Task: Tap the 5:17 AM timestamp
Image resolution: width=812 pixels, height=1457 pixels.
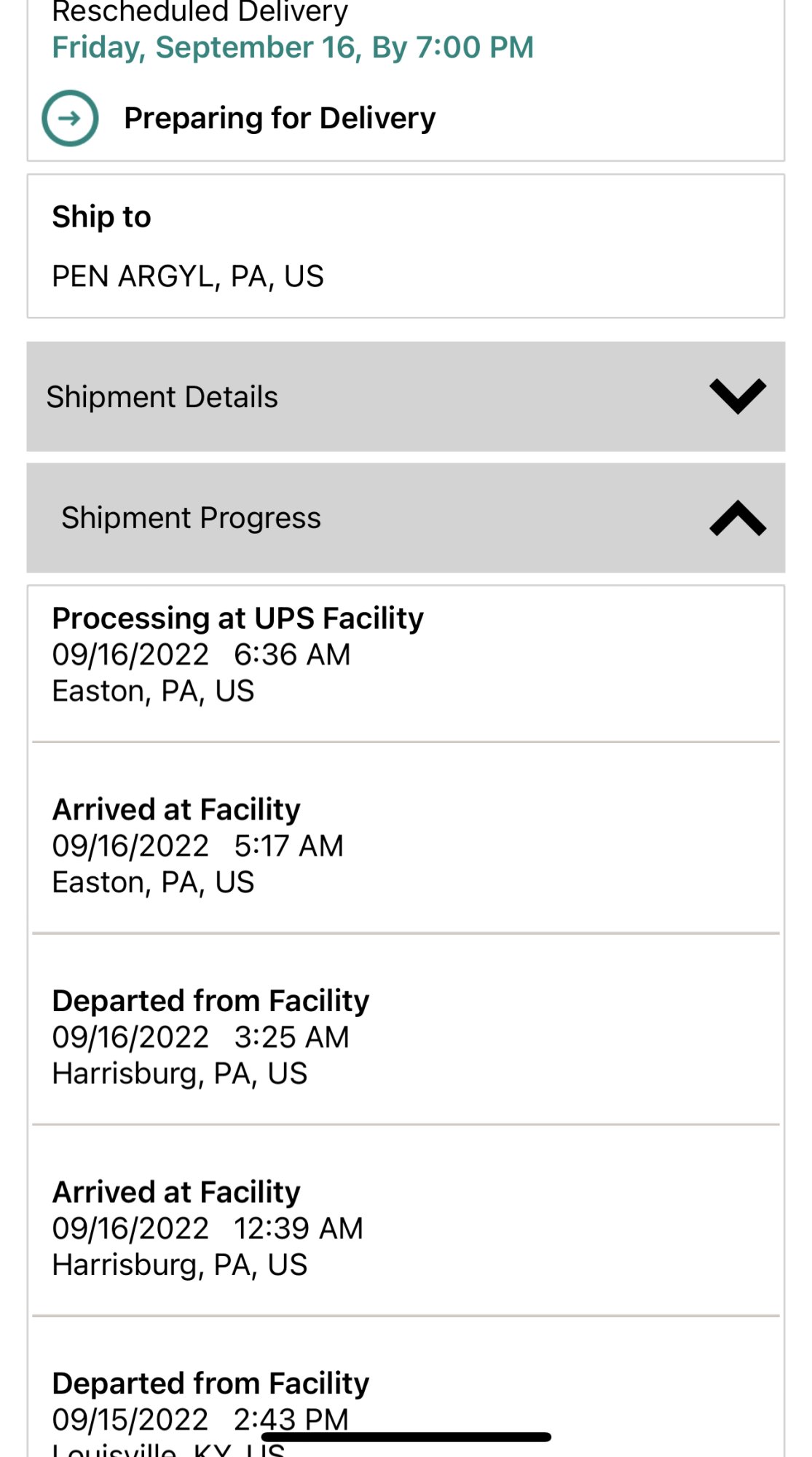Action: tap(288, 846)
